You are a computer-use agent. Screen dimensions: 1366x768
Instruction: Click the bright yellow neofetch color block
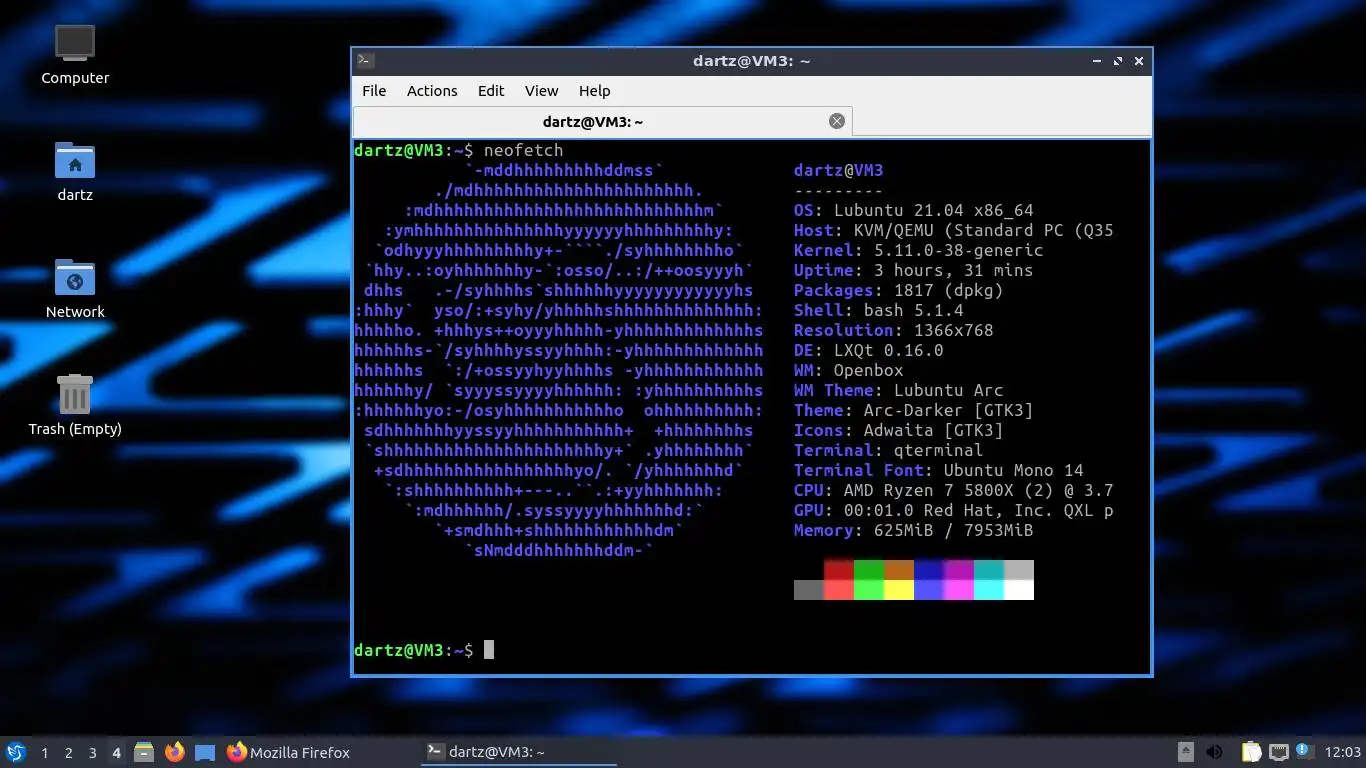[x=899, y=590]
